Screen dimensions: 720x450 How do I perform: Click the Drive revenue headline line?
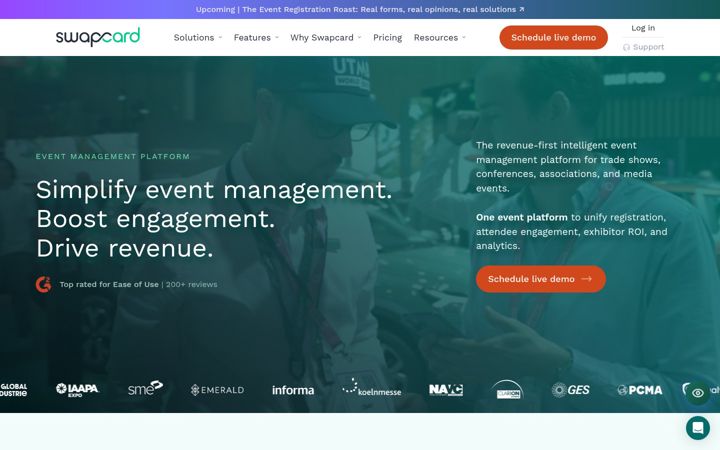click(124, 248)
